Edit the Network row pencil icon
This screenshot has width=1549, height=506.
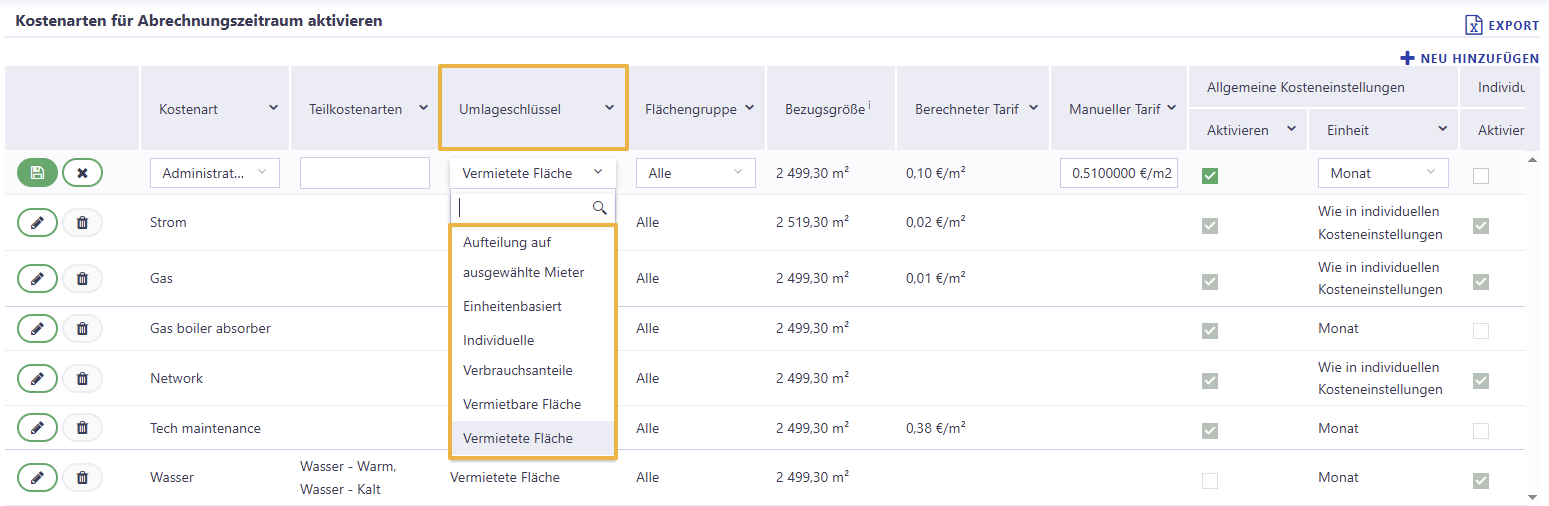click(37, 378)
